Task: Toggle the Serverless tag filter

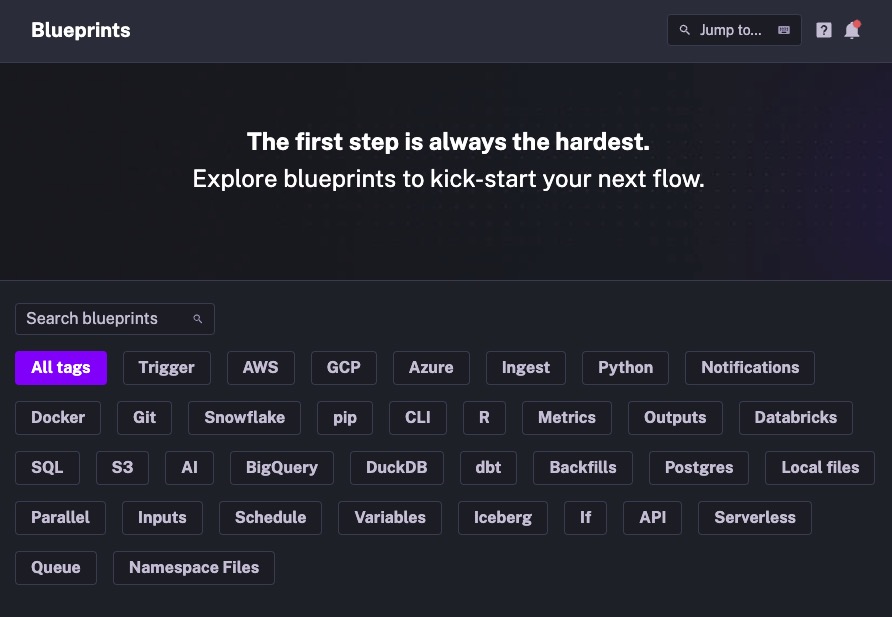Action: click(x=755, y=518)
